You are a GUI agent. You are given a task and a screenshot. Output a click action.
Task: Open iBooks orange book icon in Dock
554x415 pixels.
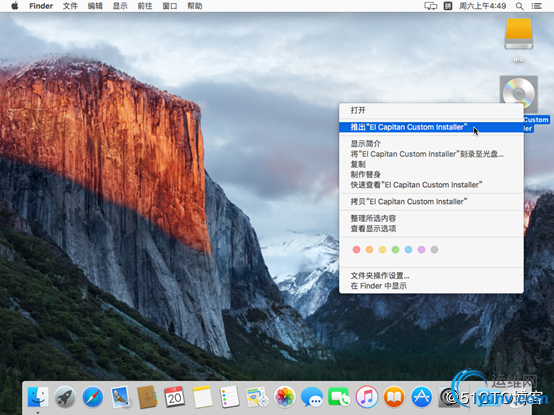pos(394,397)
